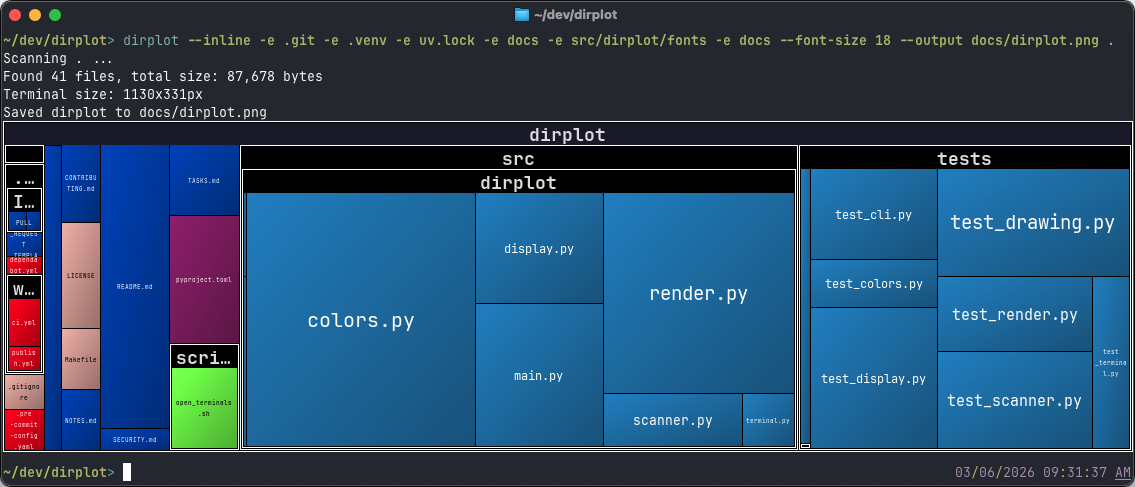1135x487 pixels.
Task: Select the .pre-commit-config.yaml tile
Action: (x=24, y=430)
